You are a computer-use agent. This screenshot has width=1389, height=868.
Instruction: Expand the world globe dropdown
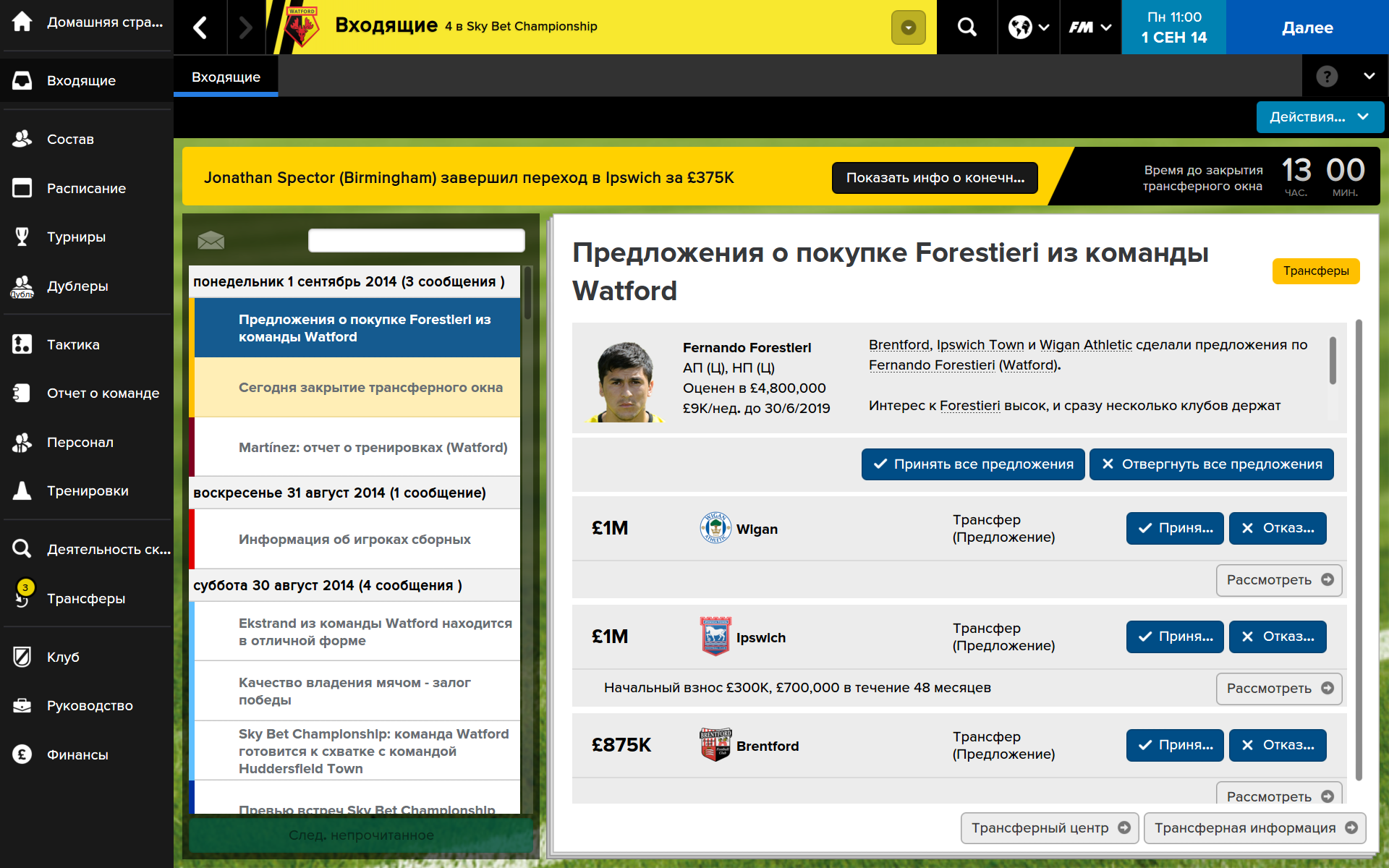1028,27
